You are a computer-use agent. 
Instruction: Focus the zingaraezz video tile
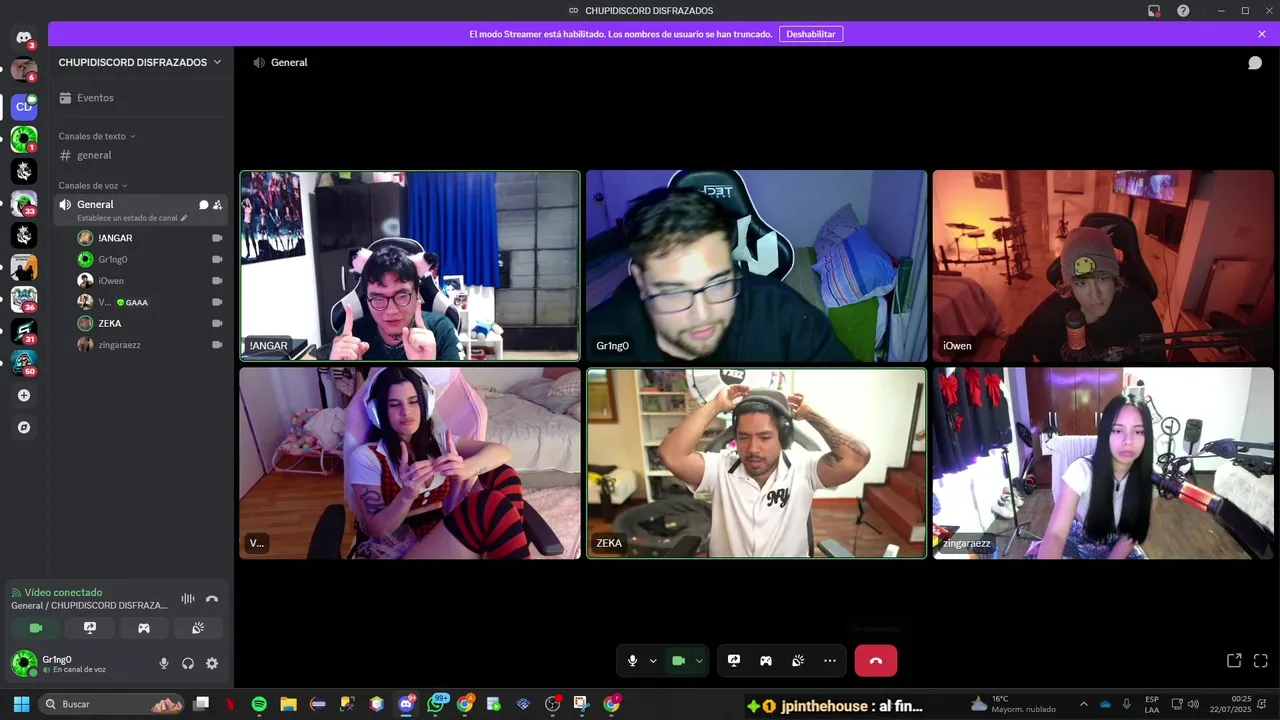pos(1103,463)
